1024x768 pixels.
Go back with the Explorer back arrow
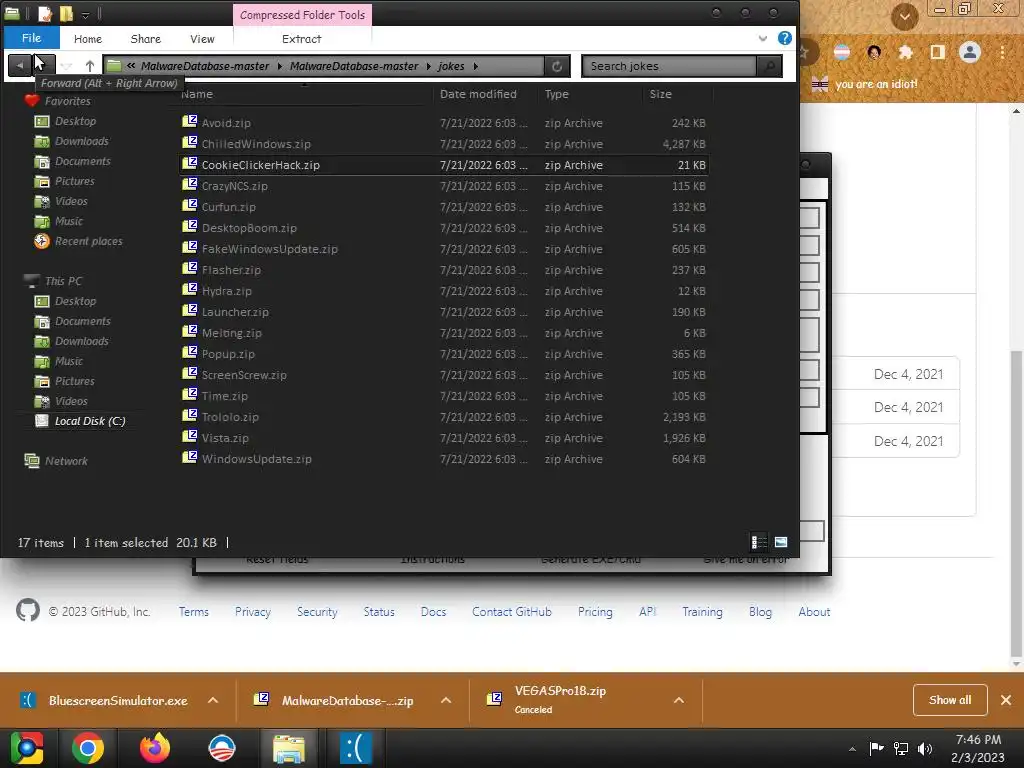tap(20, 65)
